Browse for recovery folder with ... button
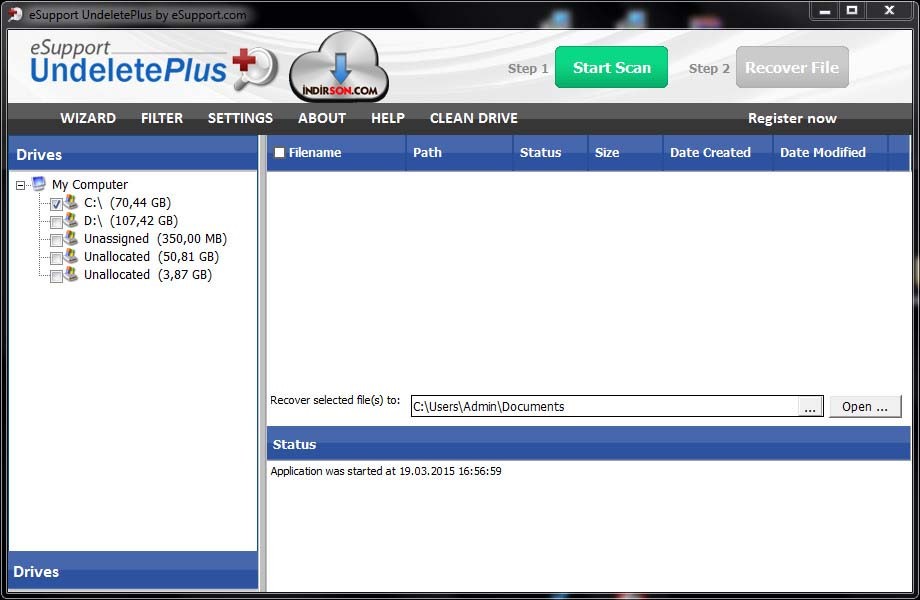 coord(810,407)
